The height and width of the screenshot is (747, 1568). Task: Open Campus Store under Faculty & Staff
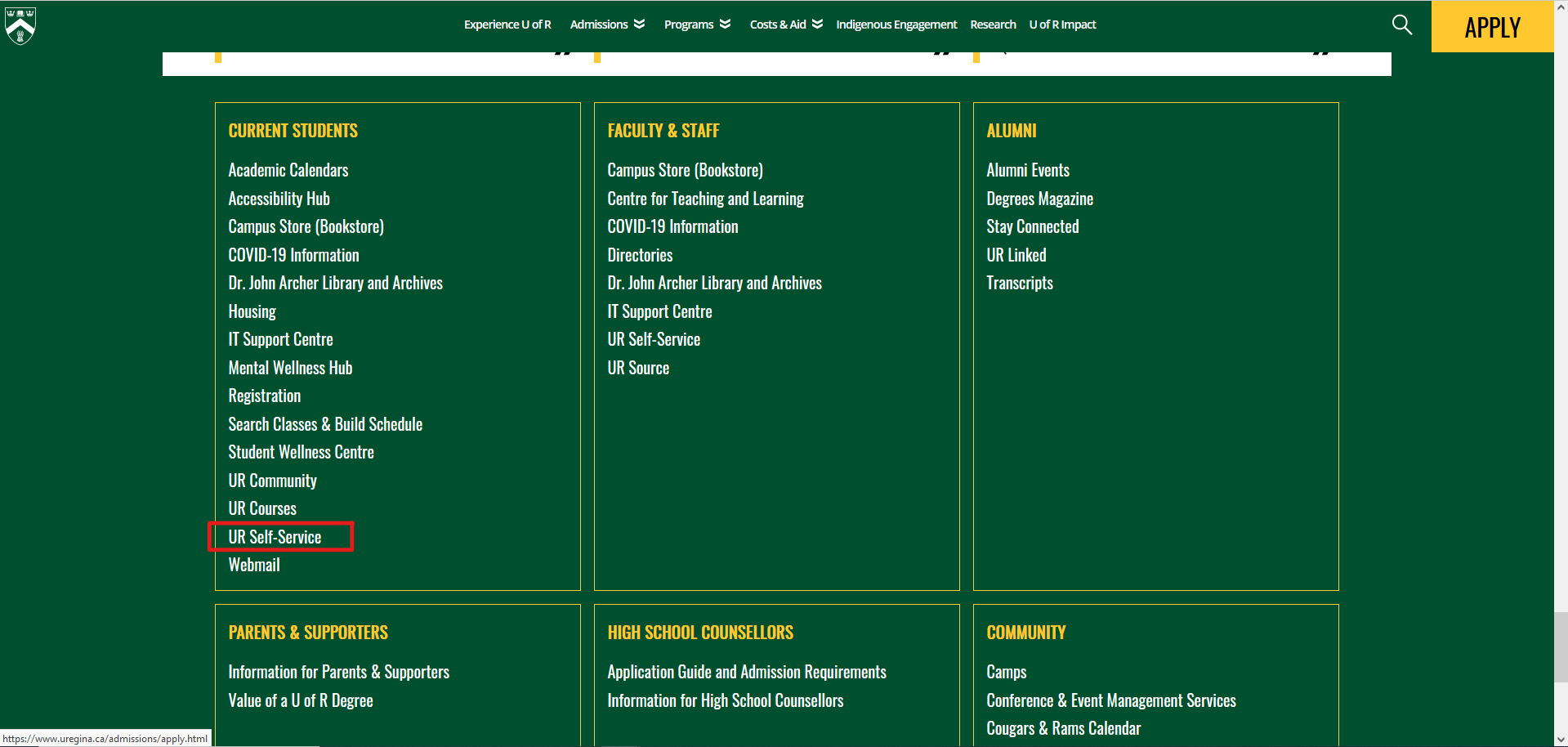click(x=686, y=170)
